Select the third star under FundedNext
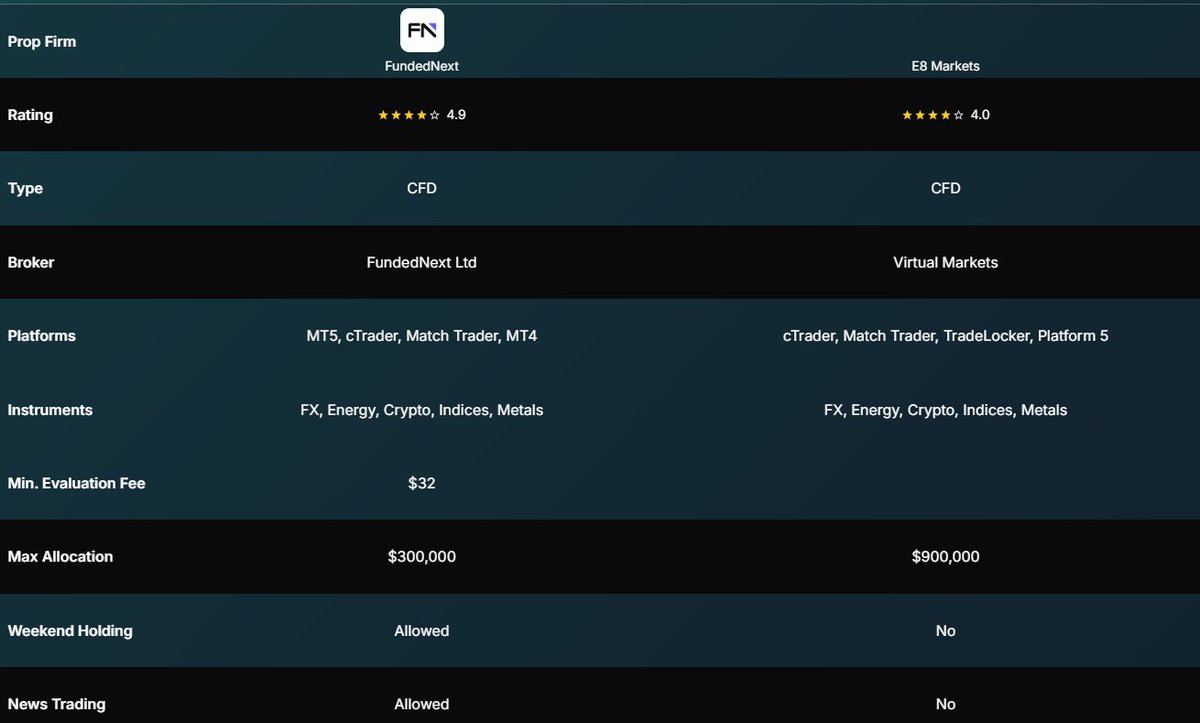 pos(410,115)
